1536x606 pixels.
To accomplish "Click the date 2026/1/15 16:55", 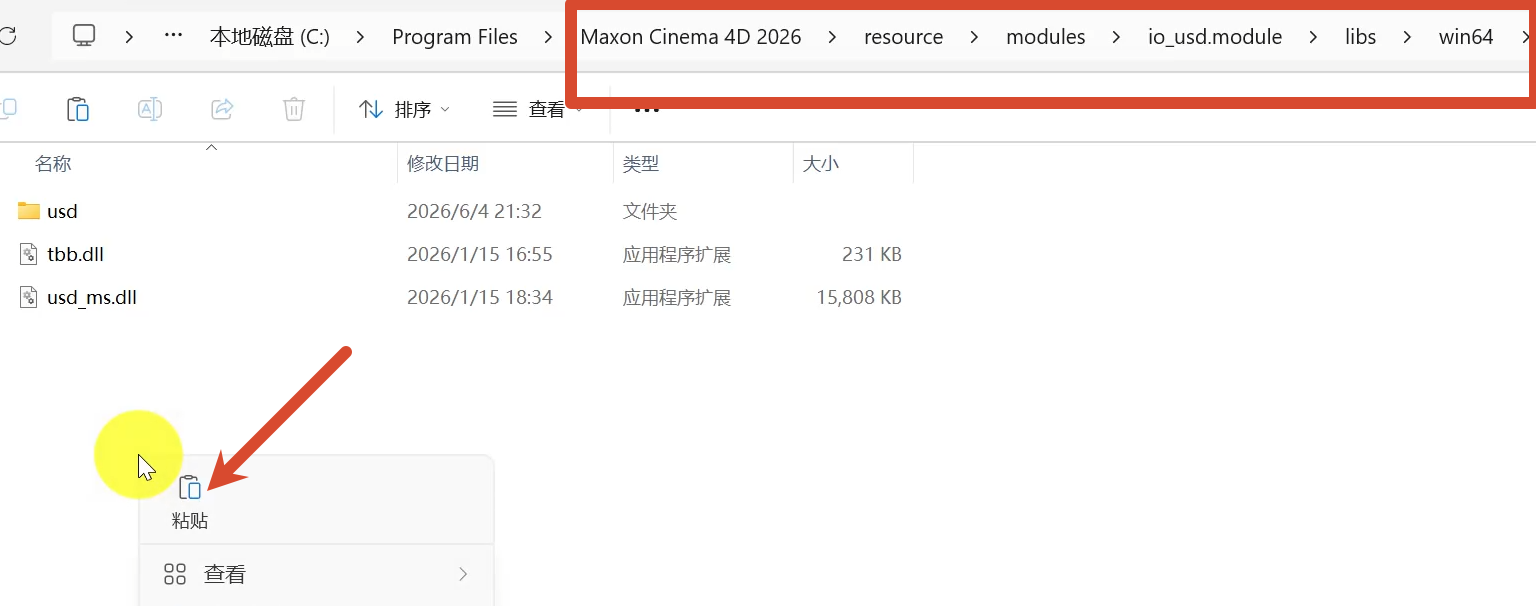I will tap(480, 254).
